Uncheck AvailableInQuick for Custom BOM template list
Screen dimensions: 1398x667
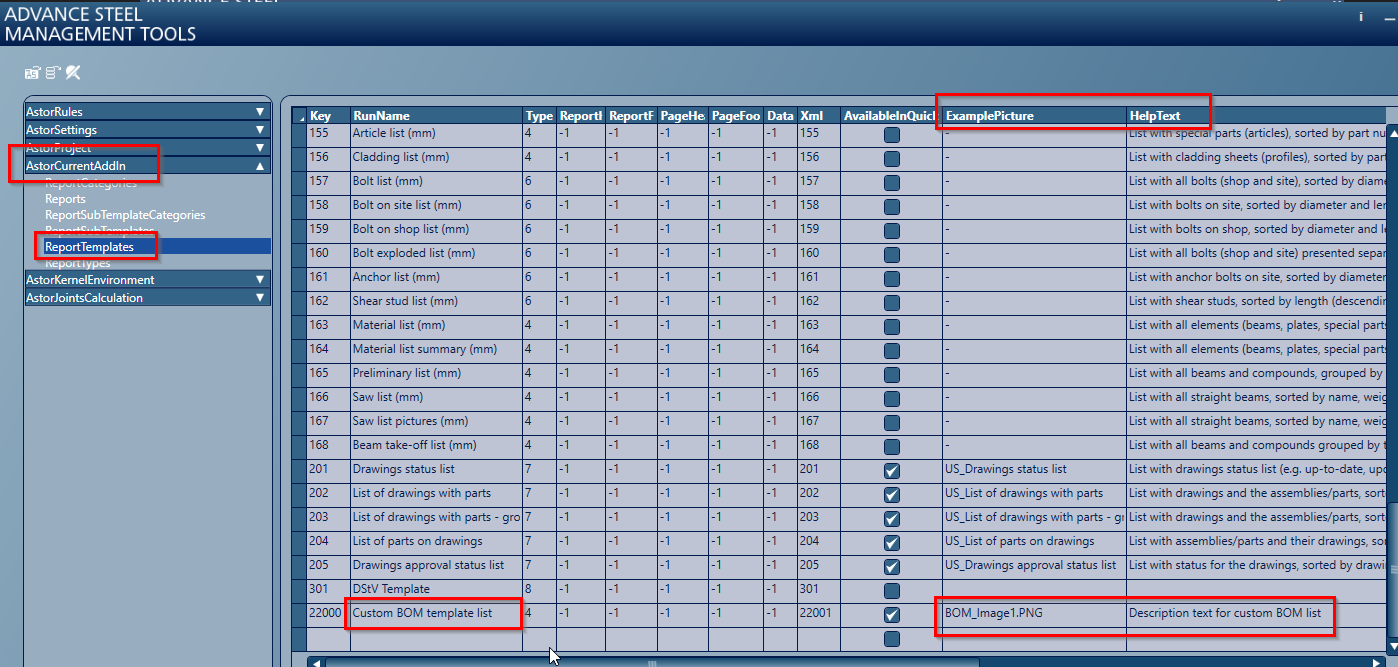pyautogui.click(x=891, y=612)
